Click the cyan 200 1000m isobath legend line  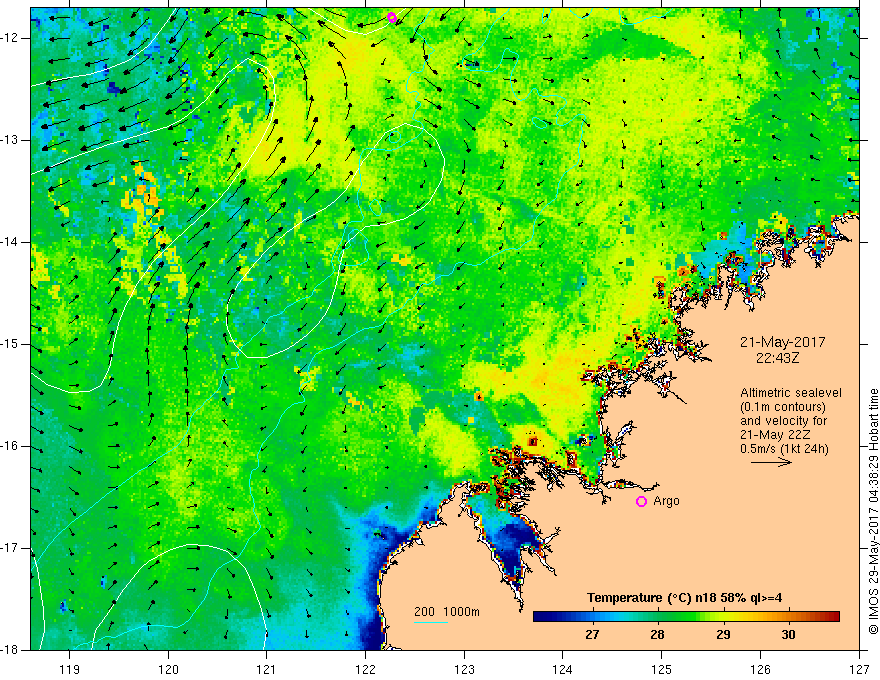coord(431,622)
